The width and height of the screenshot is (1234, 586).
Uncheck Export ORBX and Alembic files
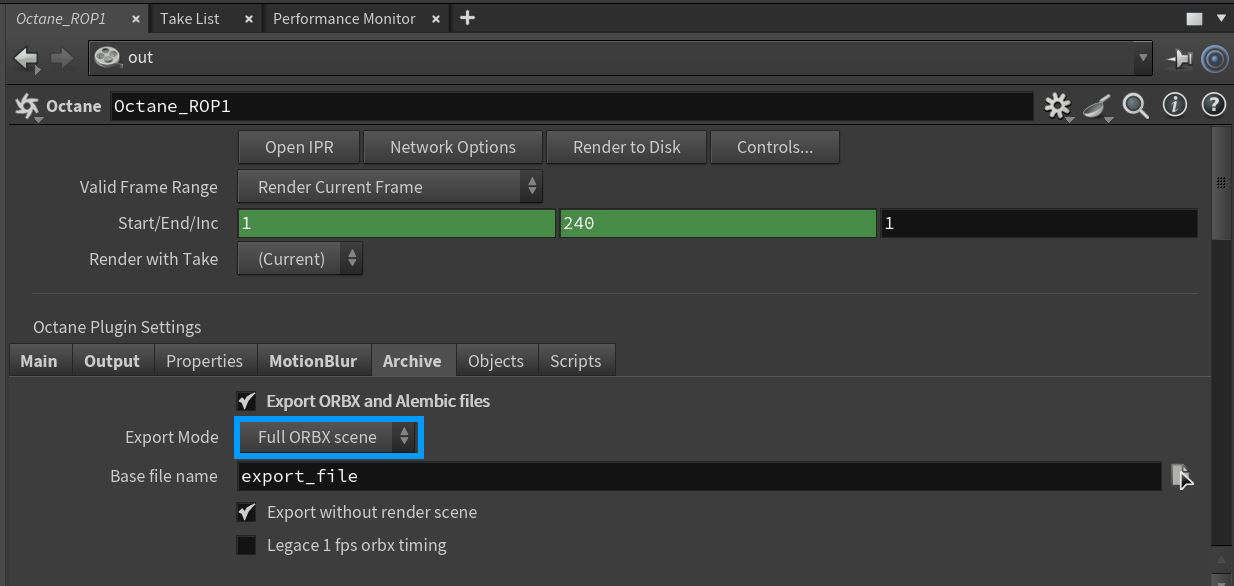[x=246, y=401]
